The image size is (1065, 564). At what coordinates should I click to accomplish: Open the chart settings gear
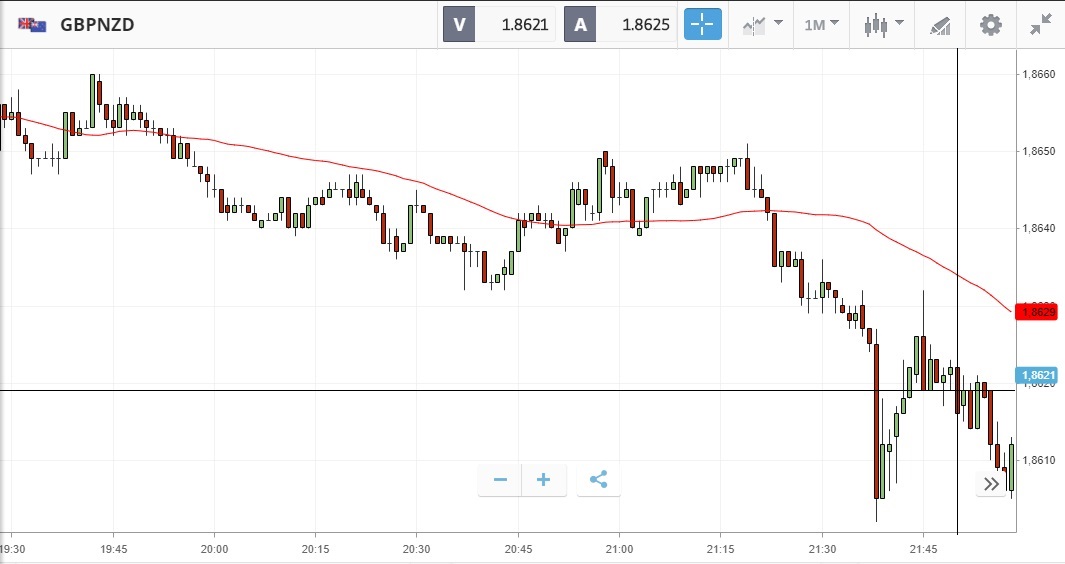pyautogui.click(x=990, y=25)
